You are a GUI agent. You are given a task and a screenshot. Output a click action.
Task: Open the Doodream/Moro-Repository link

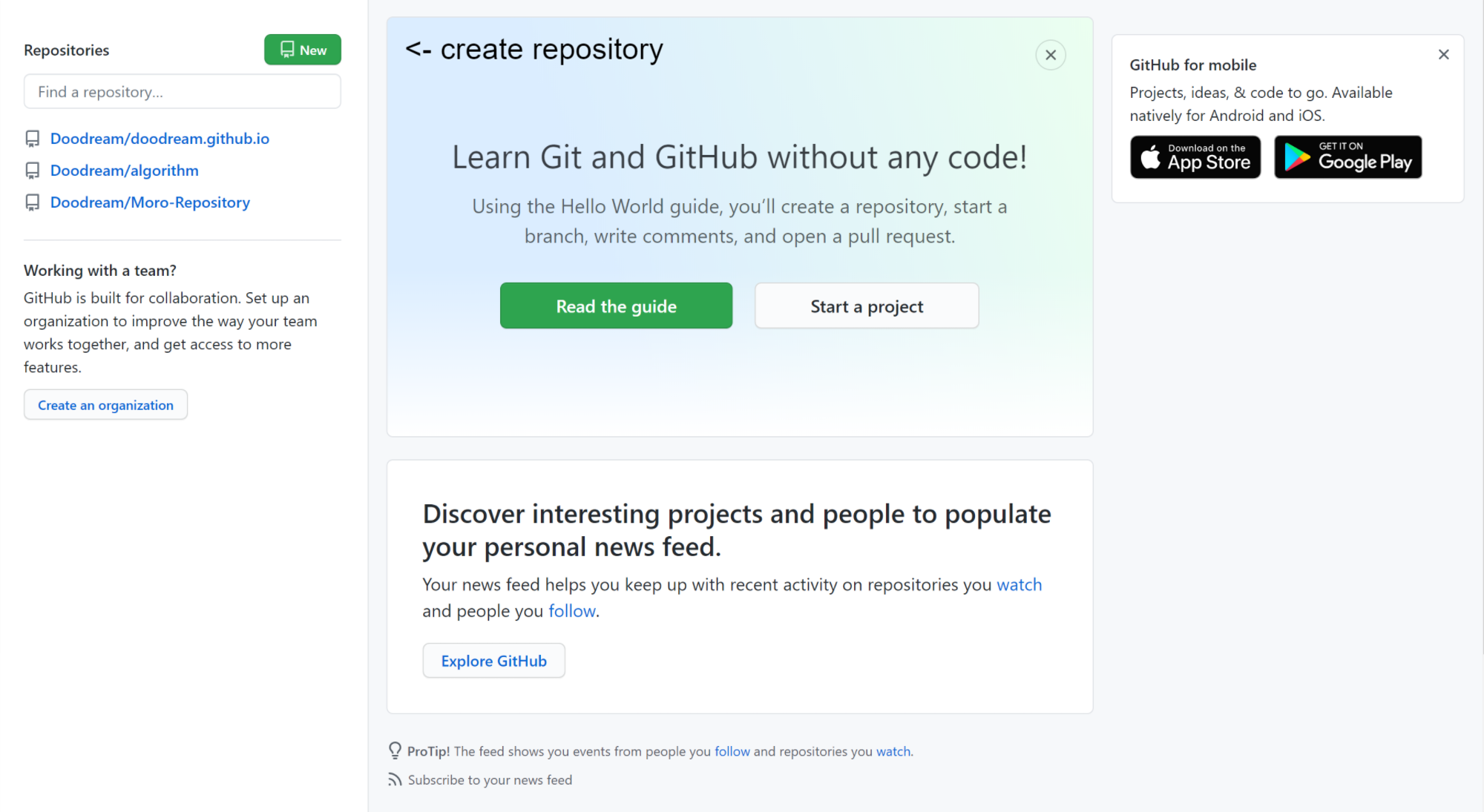point(150,202)
